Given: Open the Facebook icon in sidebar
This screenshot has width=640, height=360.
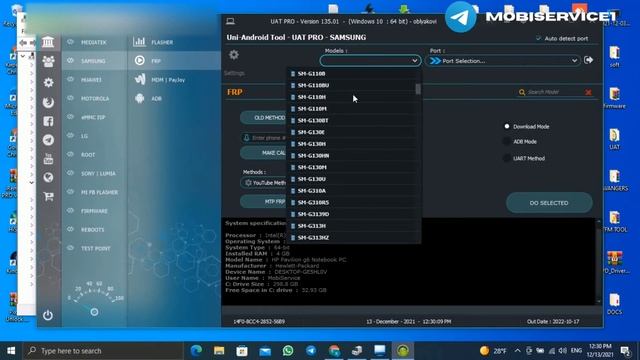Looking at the screenshot, I should 48,121.
